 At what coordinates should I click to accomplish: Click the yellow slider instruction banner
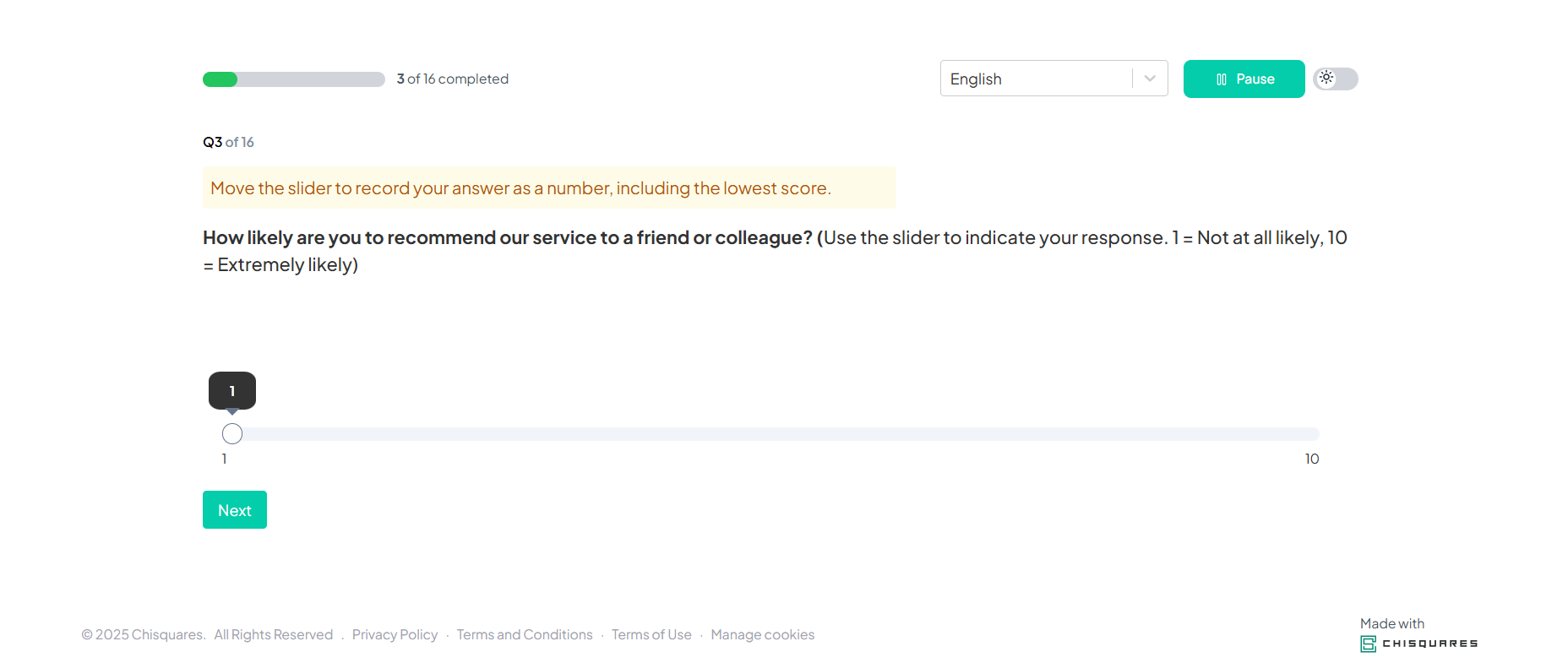coord(549,187)
